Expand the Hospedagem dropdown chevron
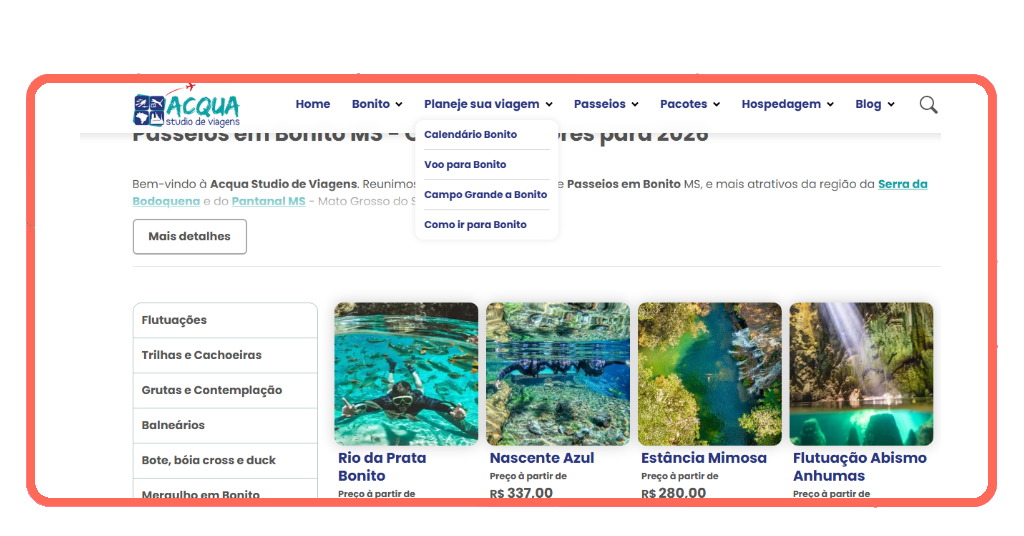 [x=830, y=104]
